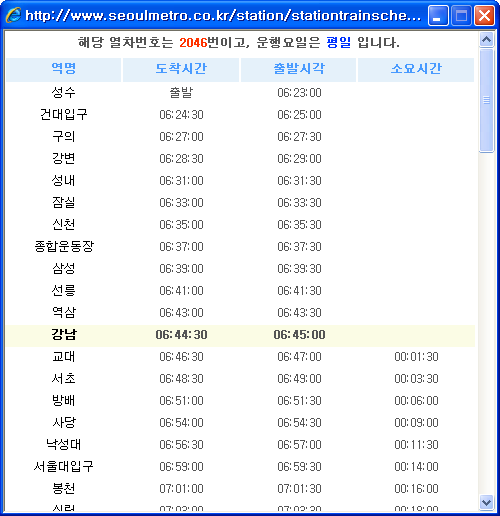Select station name 사당
Image resolution: width=500 pixels, height=516 pixels.
click(x=64, y=422)
